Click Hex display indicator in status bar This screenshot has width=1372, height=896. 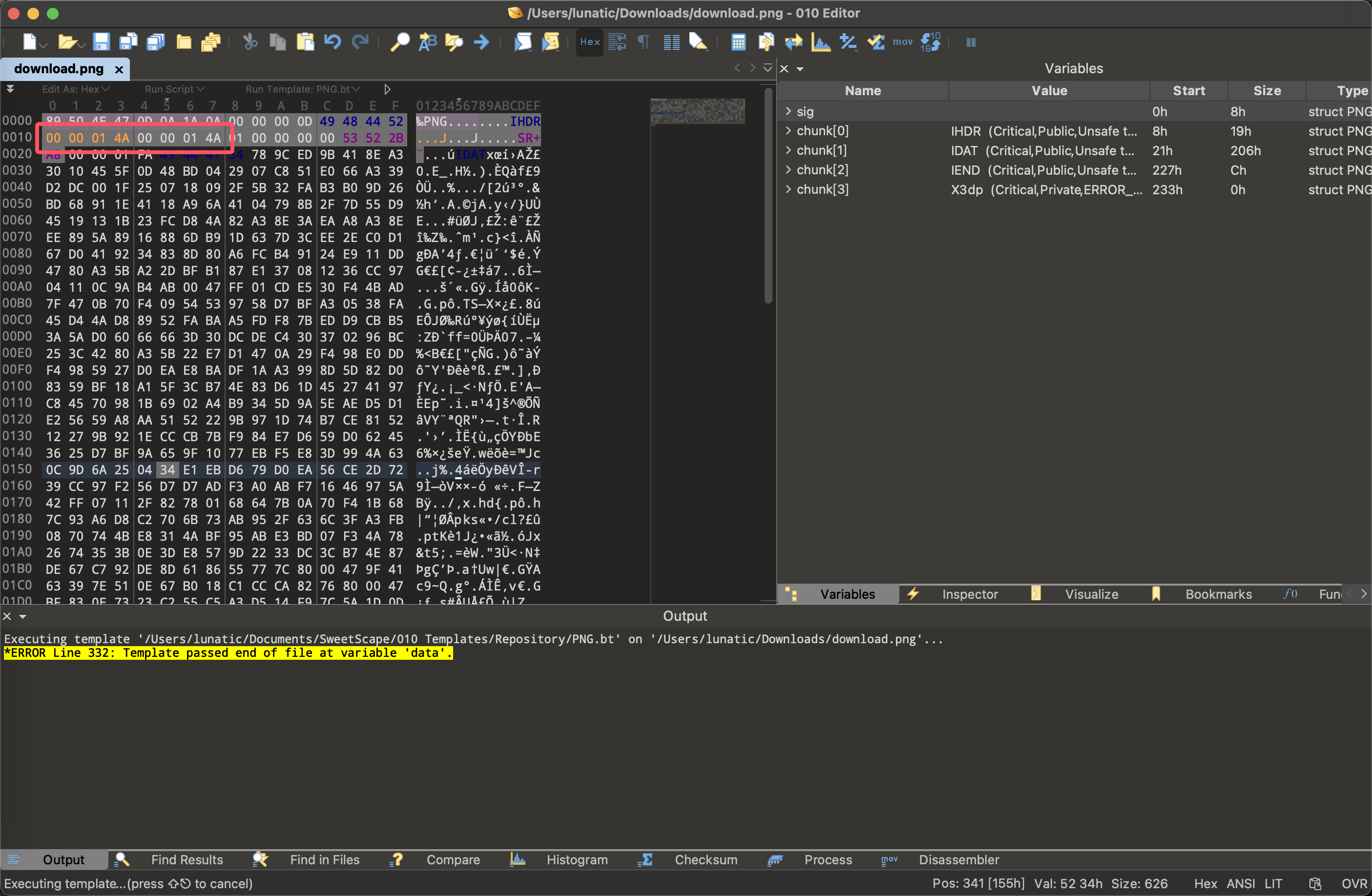point(1205,883)
